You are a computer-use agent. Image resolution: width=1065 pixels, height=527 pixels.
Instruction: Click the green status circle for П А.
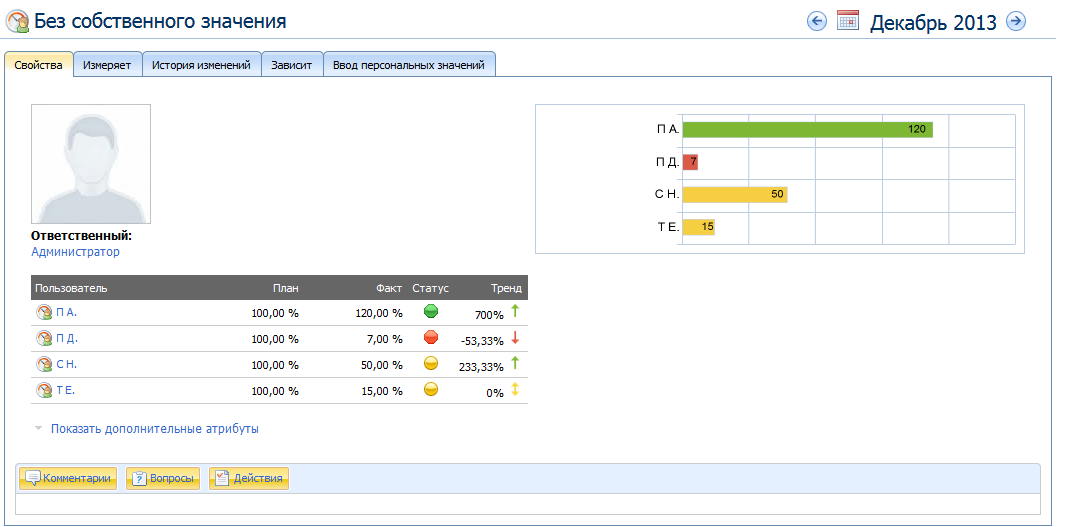431,312
